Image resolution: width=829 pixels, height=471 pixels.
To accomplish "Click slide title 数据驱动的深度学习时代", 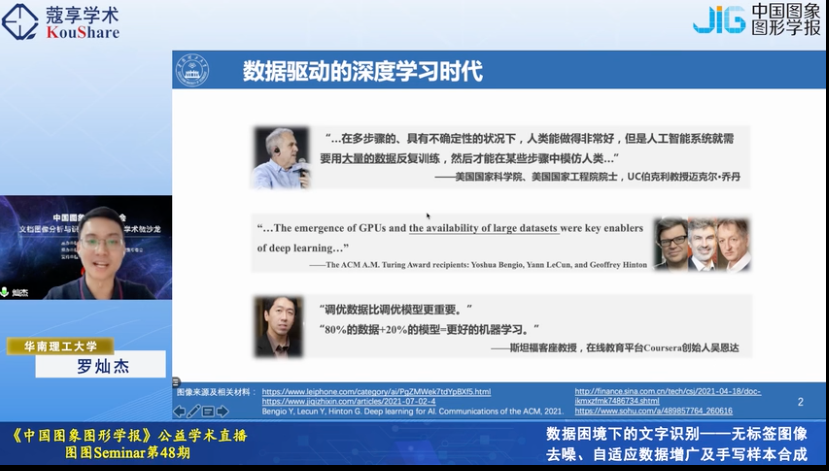I will [363, 71].
